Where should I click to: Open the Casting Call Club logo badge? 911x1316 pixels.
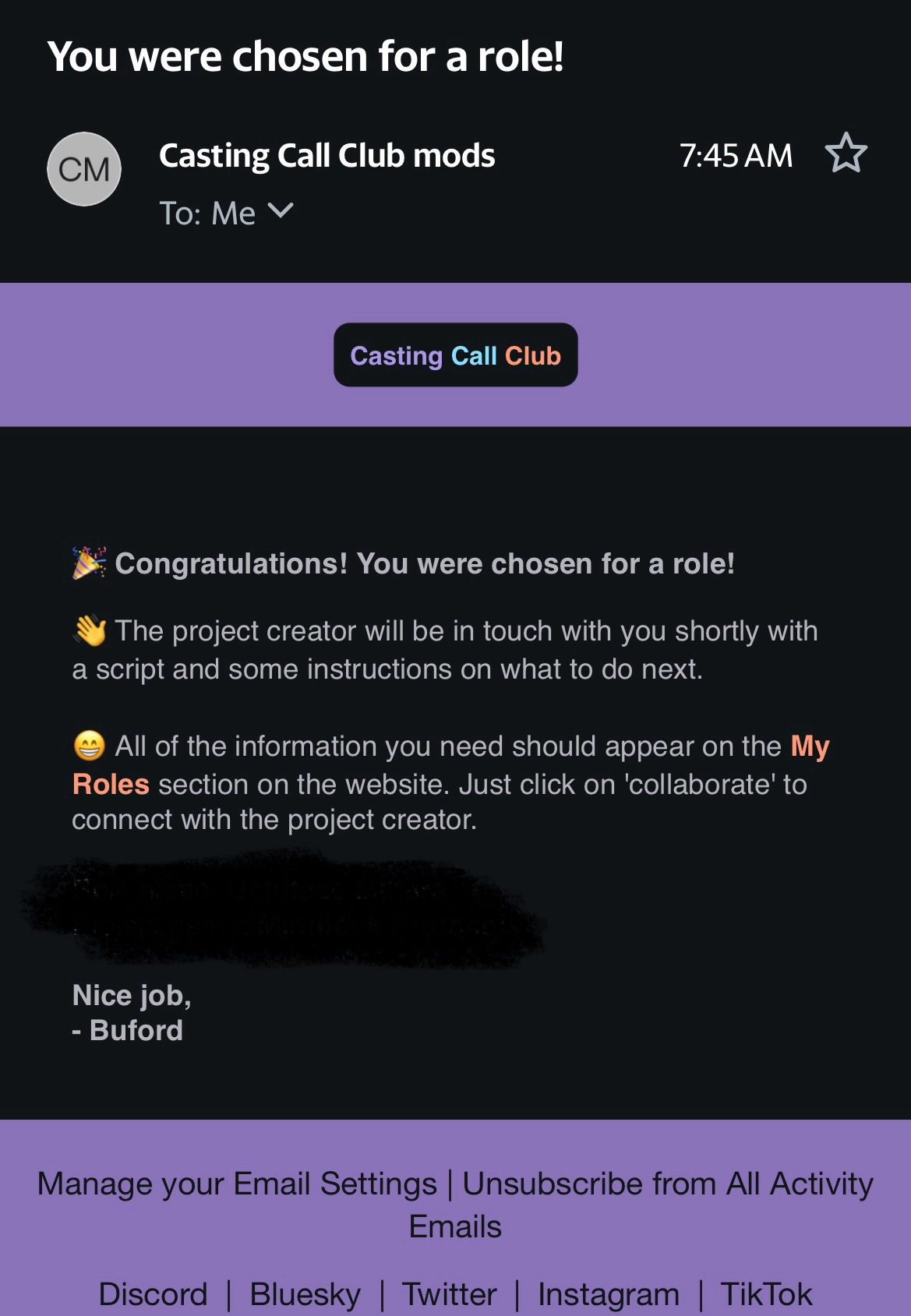[455, 355]
